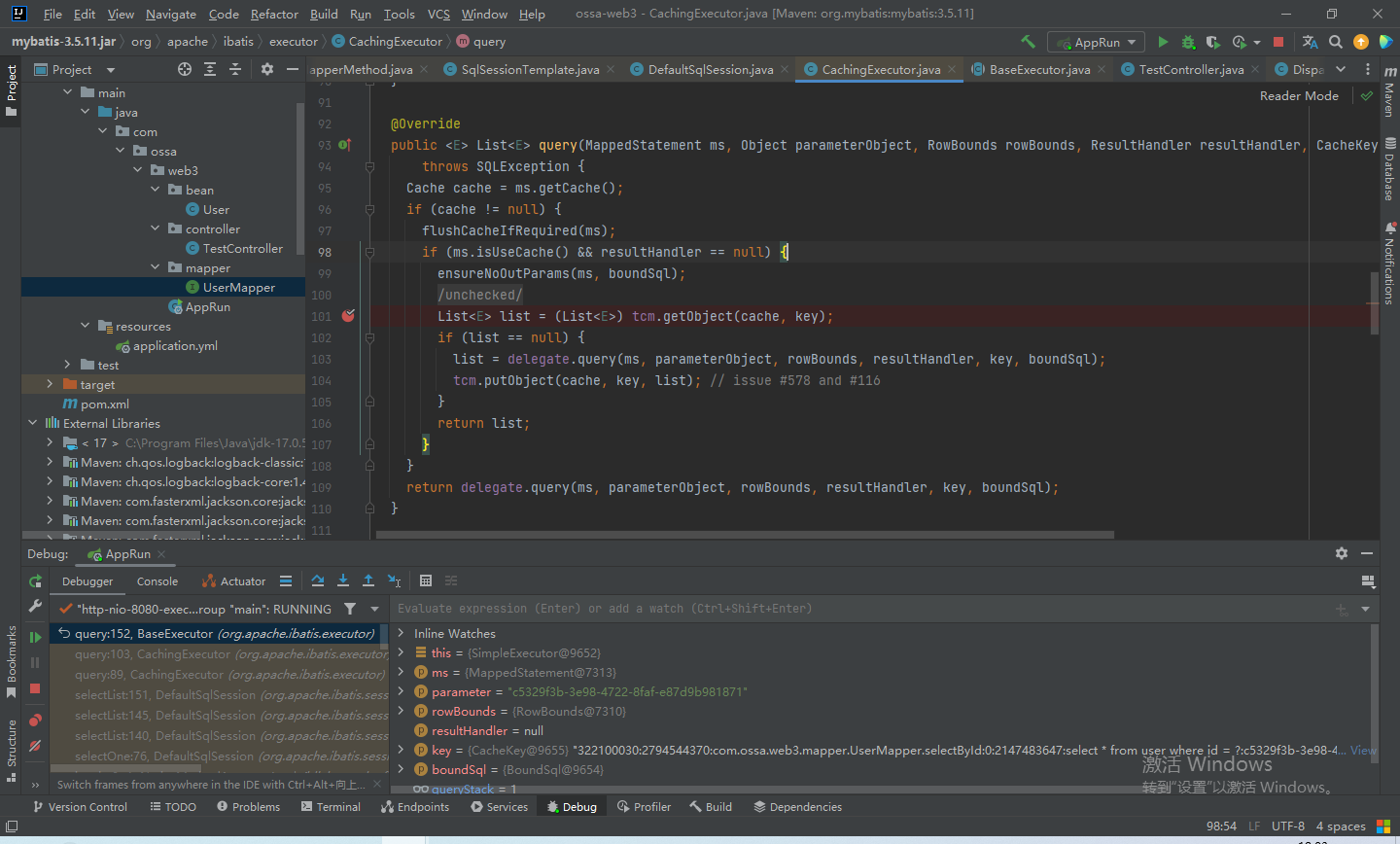Open Actuator tab in debug panel
The width and height of the screenshot is (1400, 844).
(233, 581)
